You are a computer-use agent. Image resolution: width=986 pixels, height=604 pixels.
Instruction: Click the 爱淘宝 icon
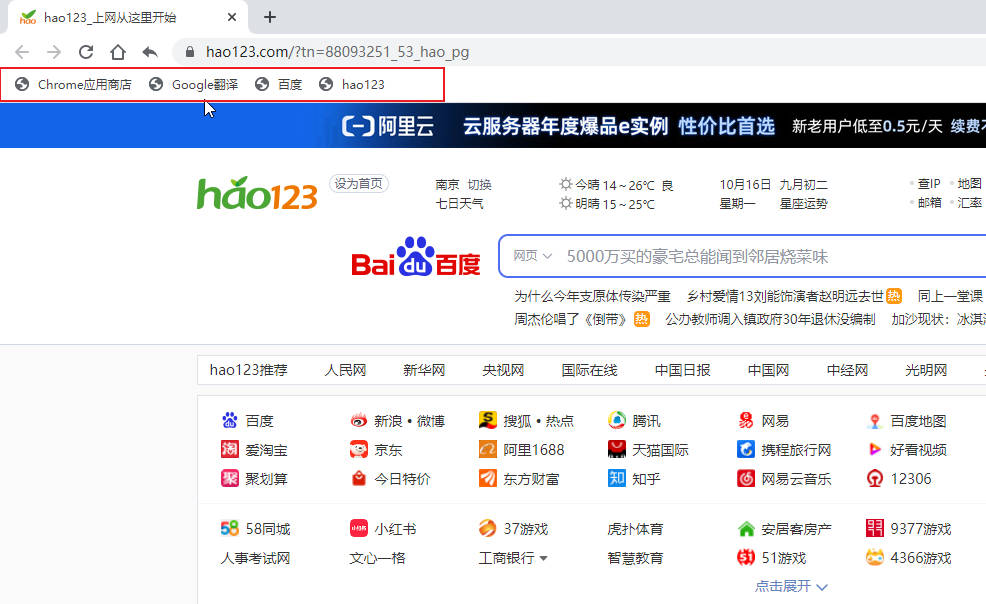point(230,449)
